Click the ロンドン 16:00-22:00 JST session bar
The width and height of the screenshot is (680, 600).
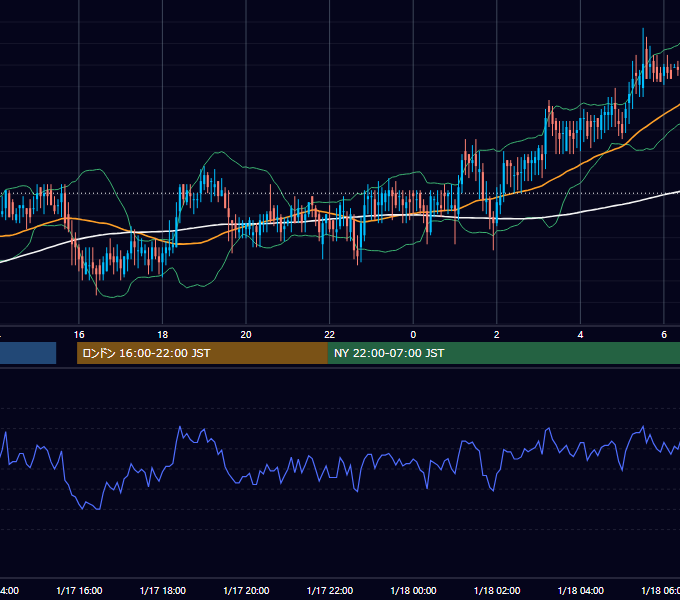tap(202, 353)
